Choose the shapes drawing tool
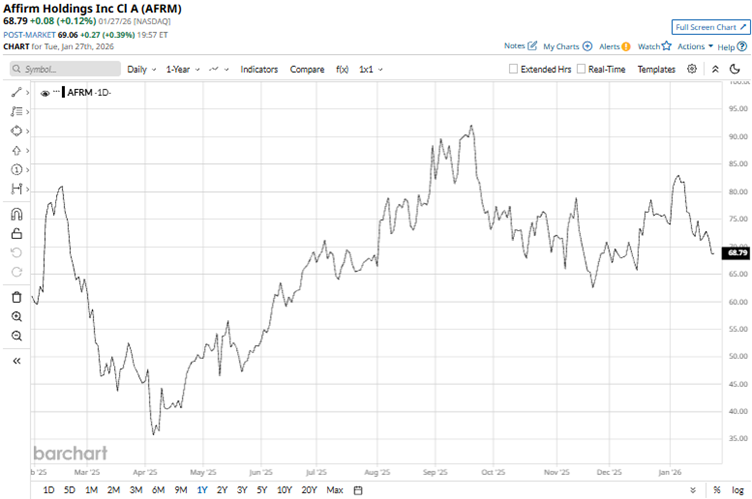This screenshot has width=752, height=499. click(16, 131)
